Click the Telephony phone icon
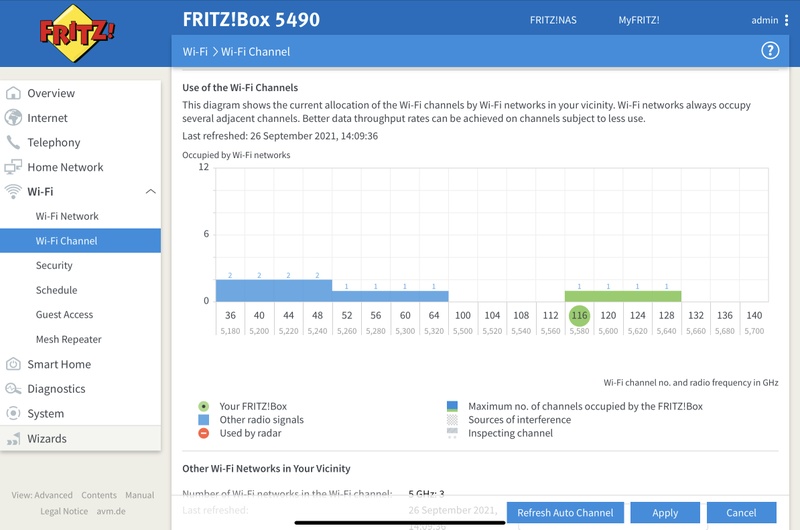The height and width of the screenshot is (530, 800). [13, 142]
